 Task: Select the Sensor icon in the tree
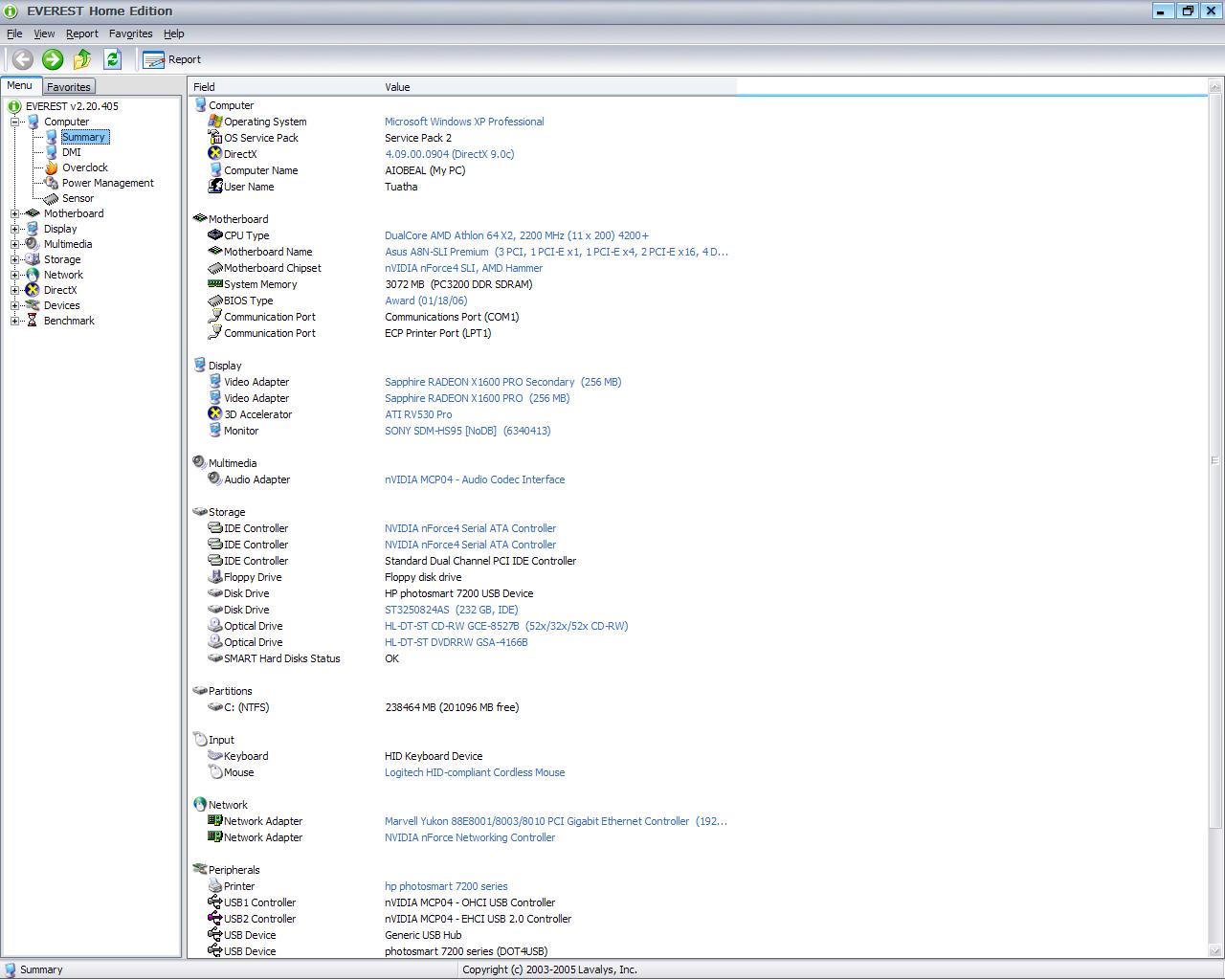(x=52, y=198)
